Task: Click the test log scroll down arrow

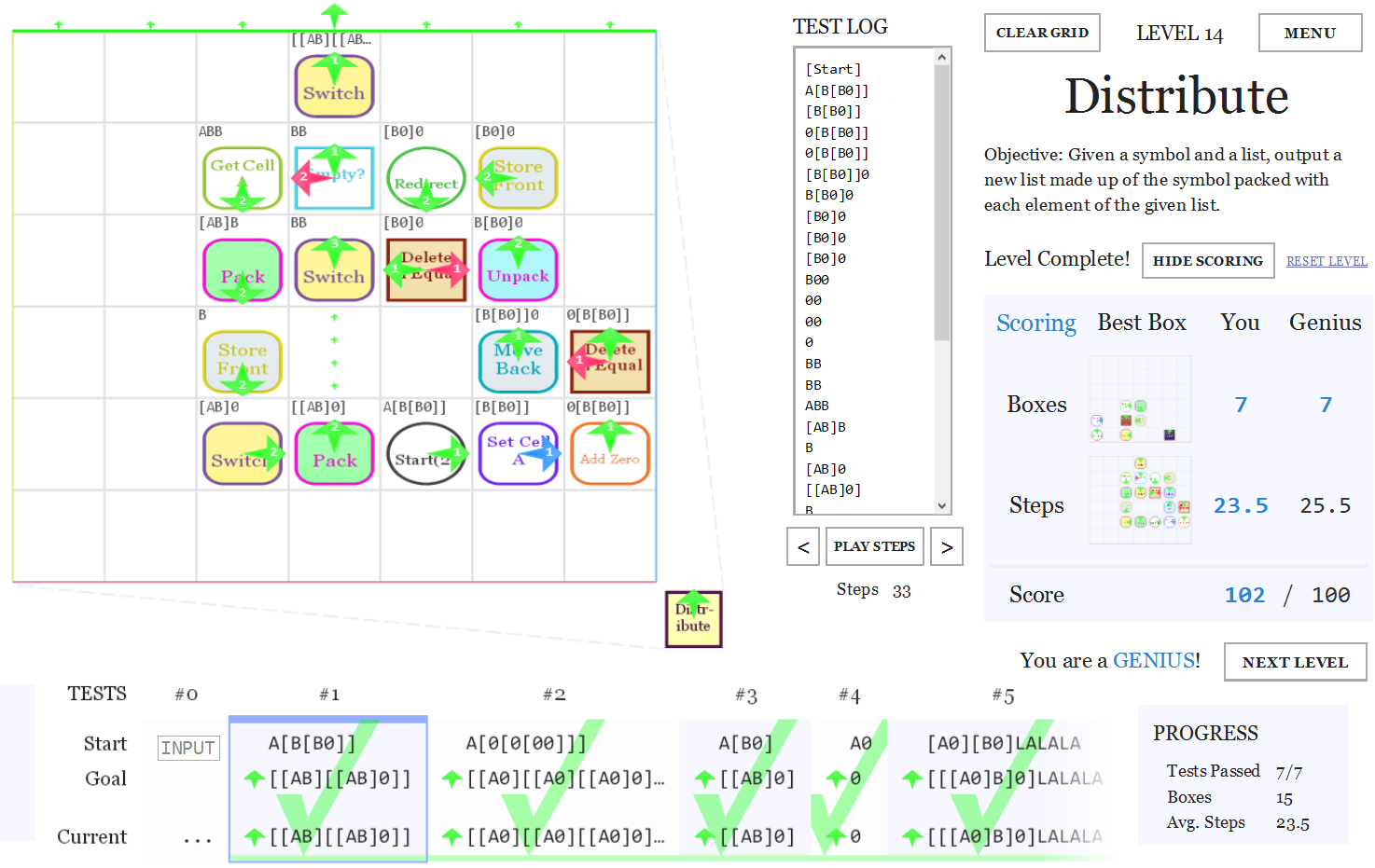Action: (942, 506)
